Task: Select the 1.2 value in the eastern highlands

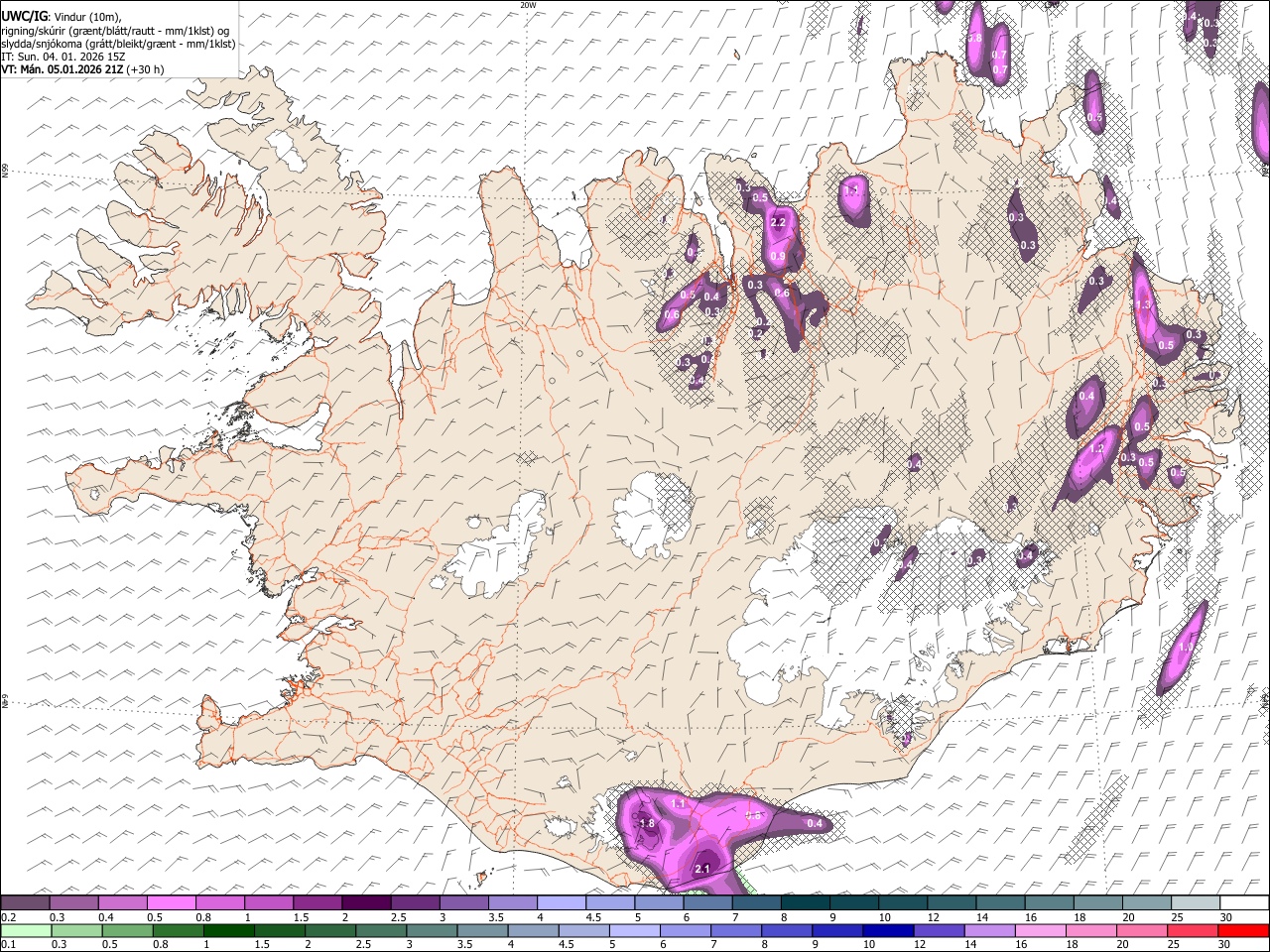Action: [1096, 449]
